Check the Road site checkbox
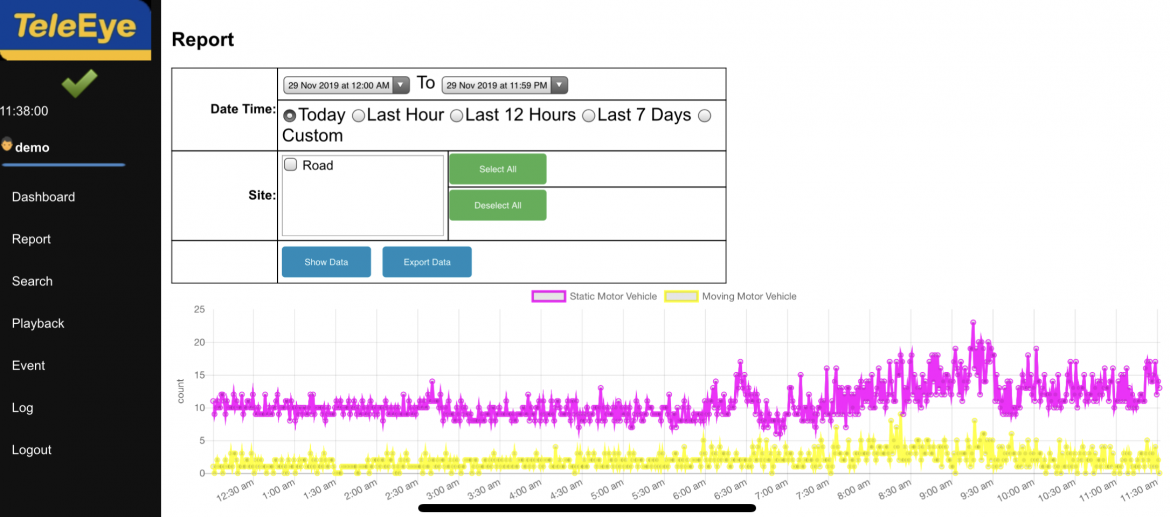 (291, 165)
